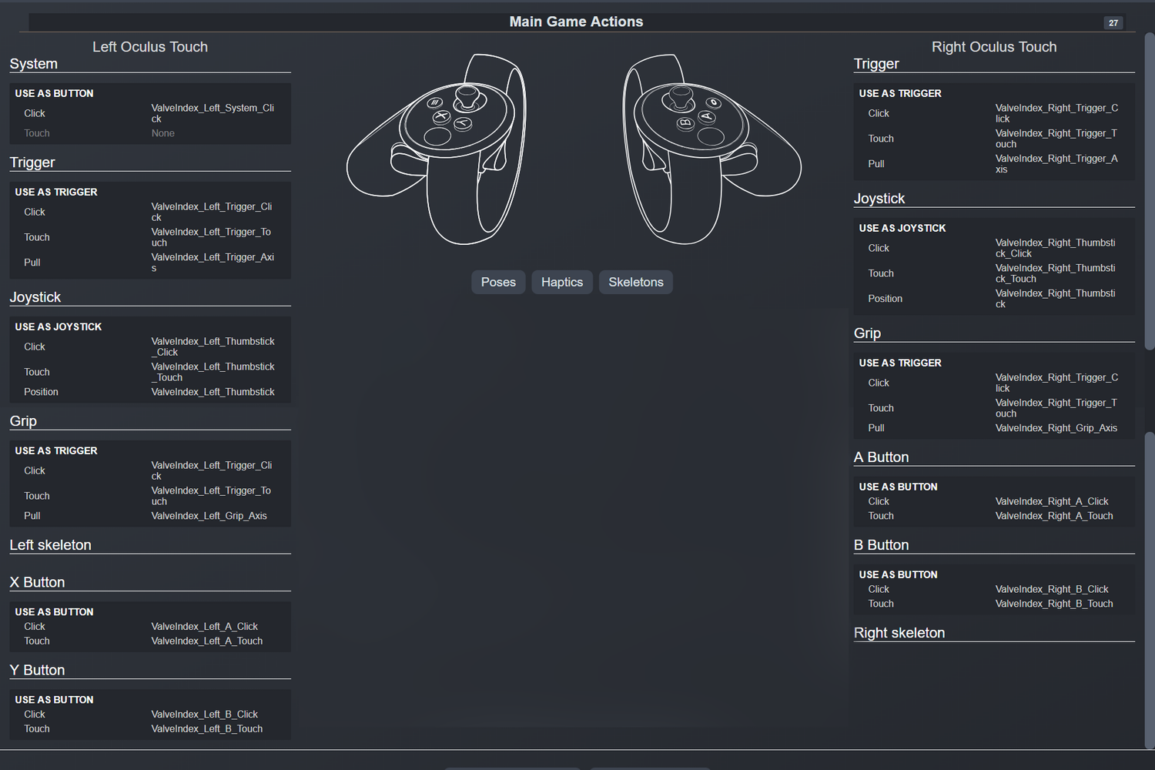The height and width of the screenshot is (770, 1155).
Task: Select ValveIndex_Right_Trigger_Touch in the right Trigger section
Action: [1056, 139]
